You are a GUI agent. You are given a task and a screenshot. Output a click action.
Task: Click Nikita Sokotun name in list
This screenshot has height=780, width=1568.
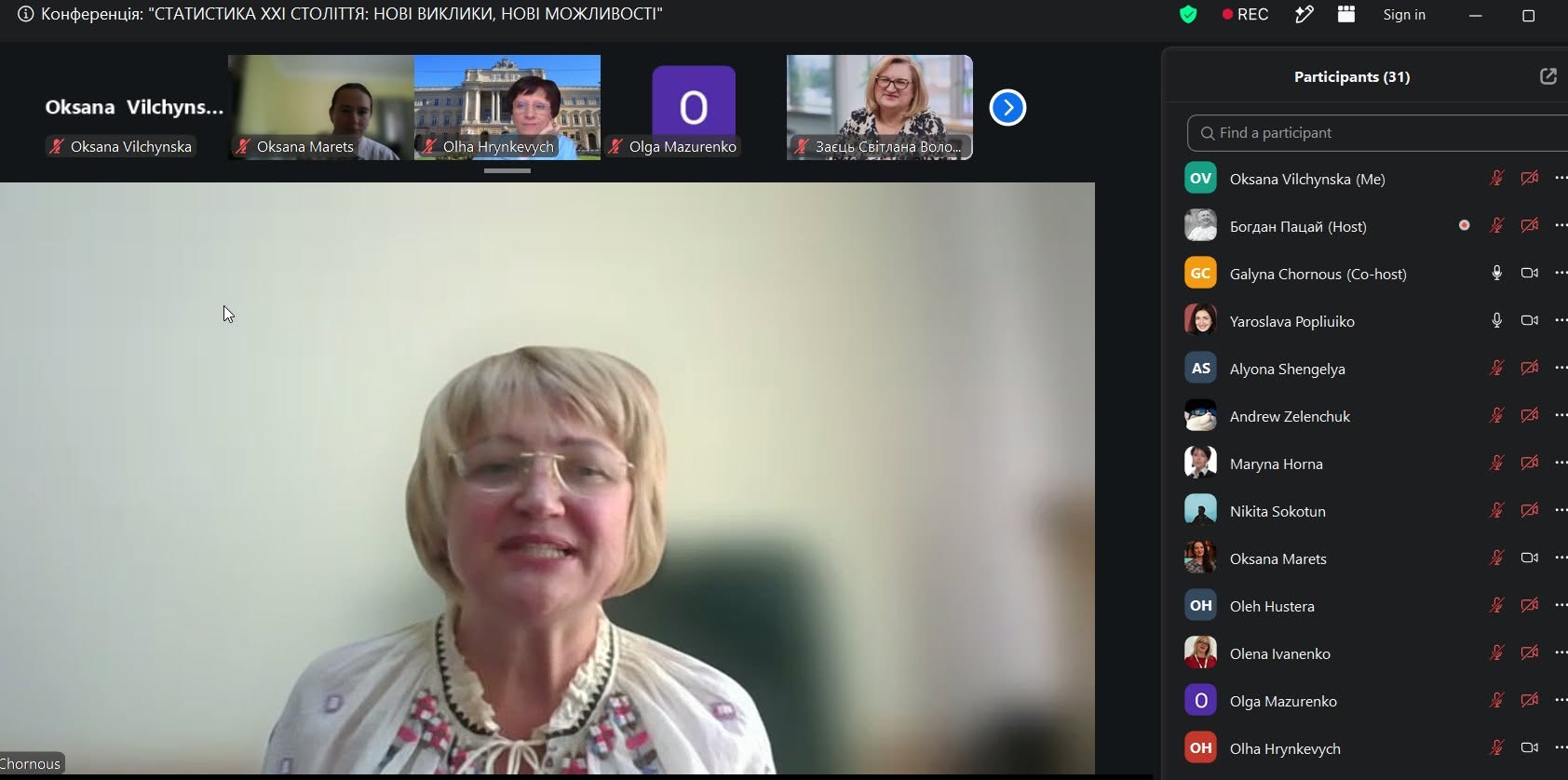pos(1277,511)
